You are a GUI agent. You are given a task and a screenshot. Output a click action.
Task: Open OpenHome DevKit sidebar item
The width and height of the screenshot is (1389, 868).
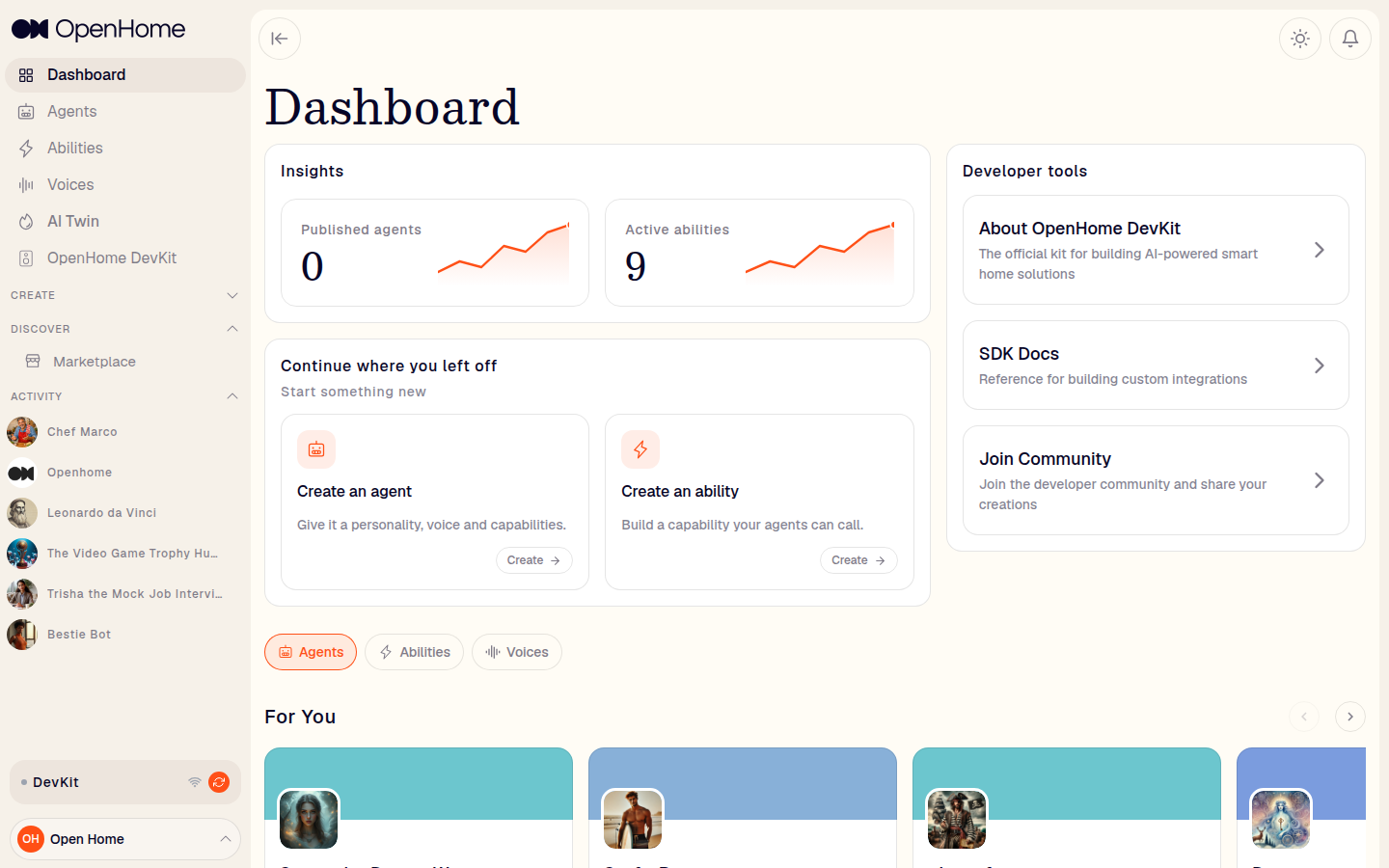[x=125, y=258]
